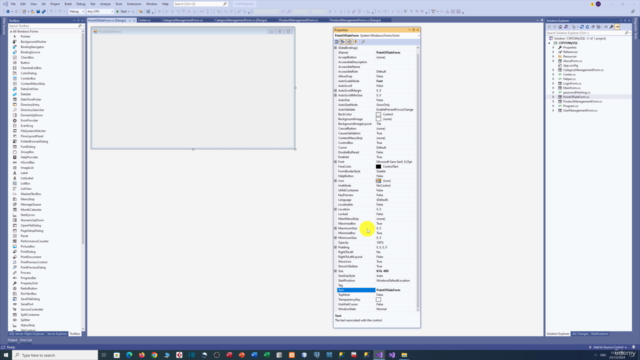Open the Debug menu

[81, 4]
